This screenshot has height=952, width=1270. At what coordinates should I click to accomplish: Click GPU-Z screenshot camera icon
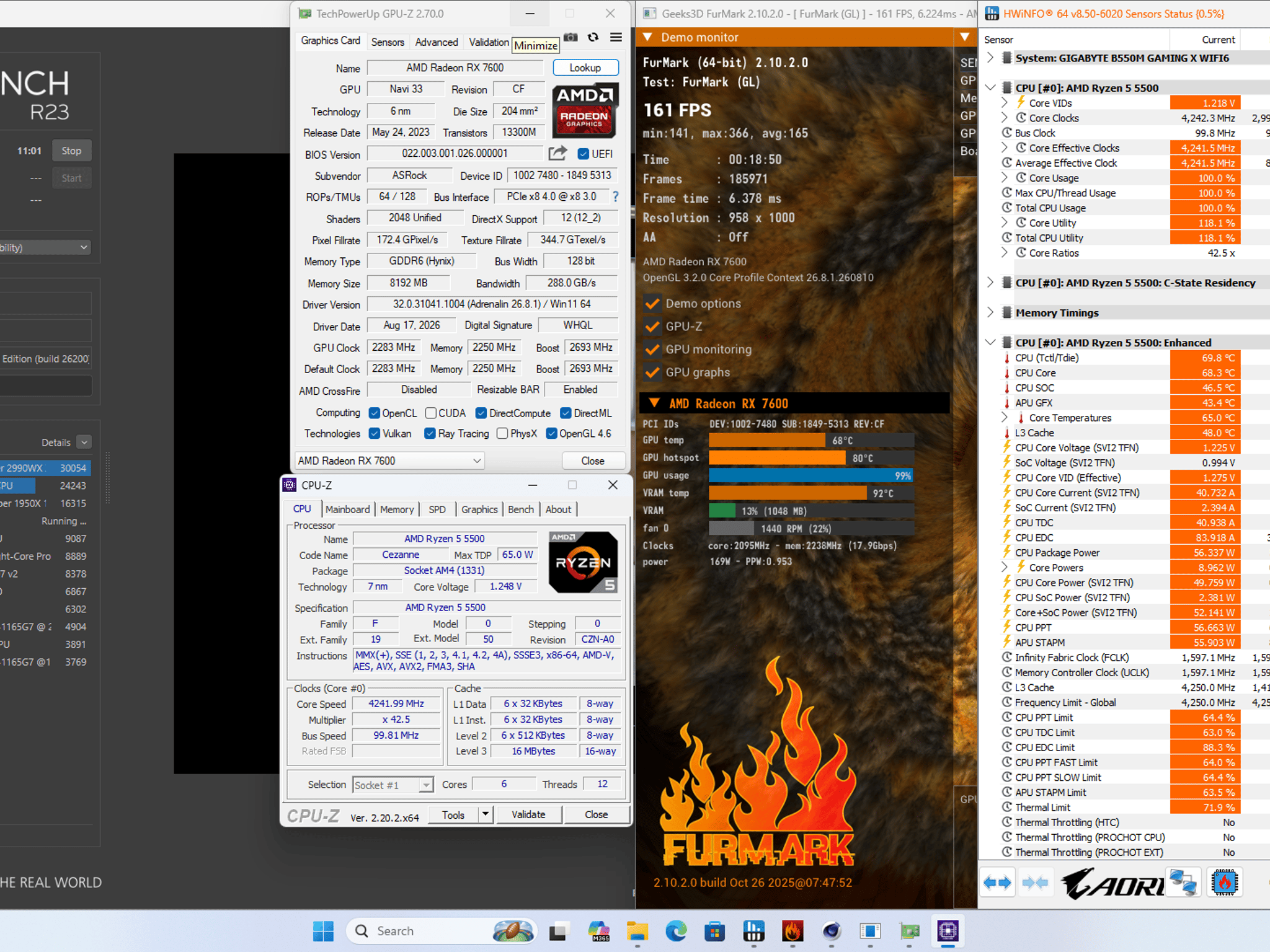(571, 38)
